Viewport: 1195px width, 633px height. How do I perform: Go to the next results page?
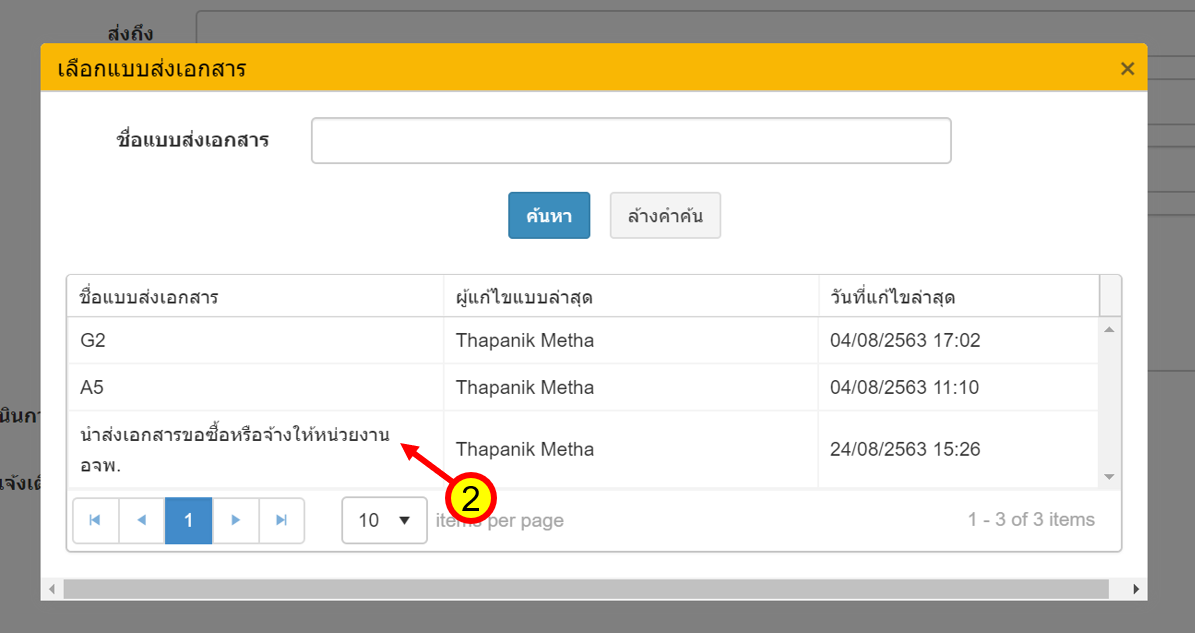[236, 520]
